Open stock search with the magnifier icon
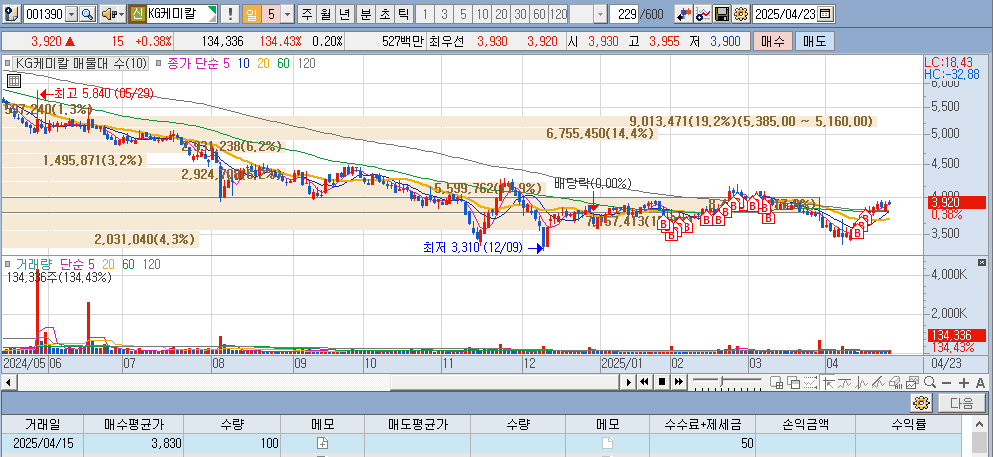The width and height of the screenshot is (993, 457). (x=87, y=13)
